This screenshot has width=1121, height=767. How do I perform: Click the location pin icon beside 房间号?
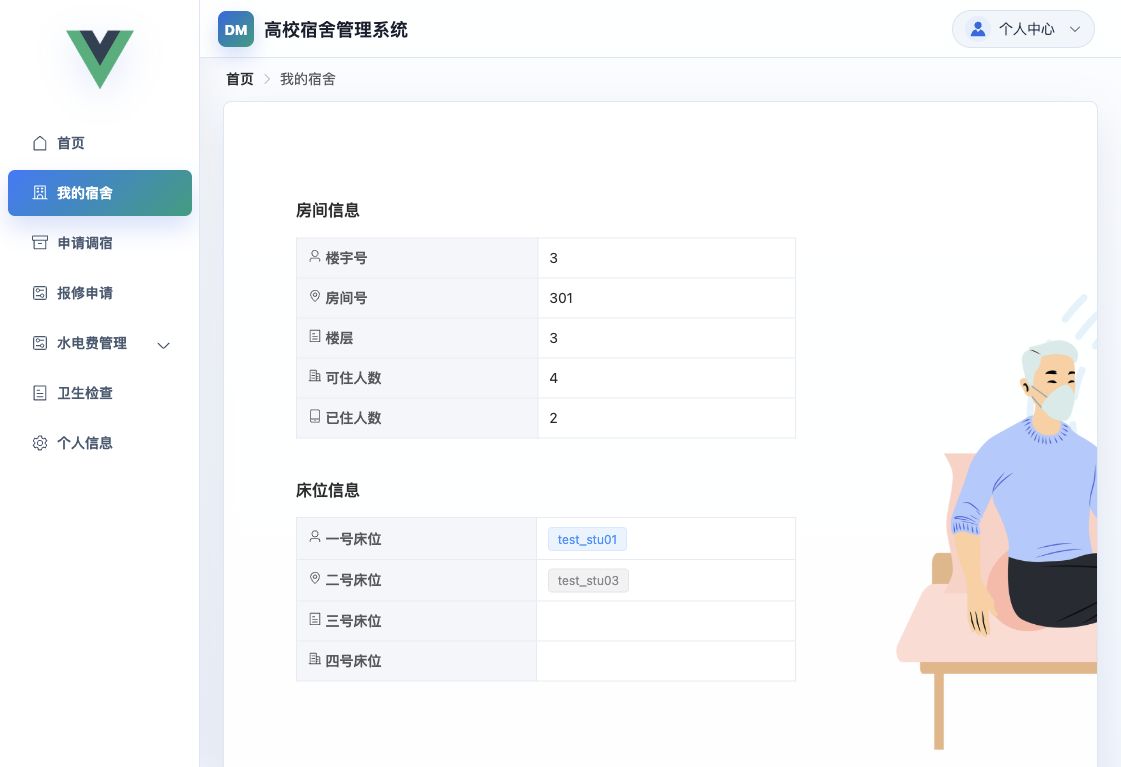pyautogui.click(x=315, y=296)
